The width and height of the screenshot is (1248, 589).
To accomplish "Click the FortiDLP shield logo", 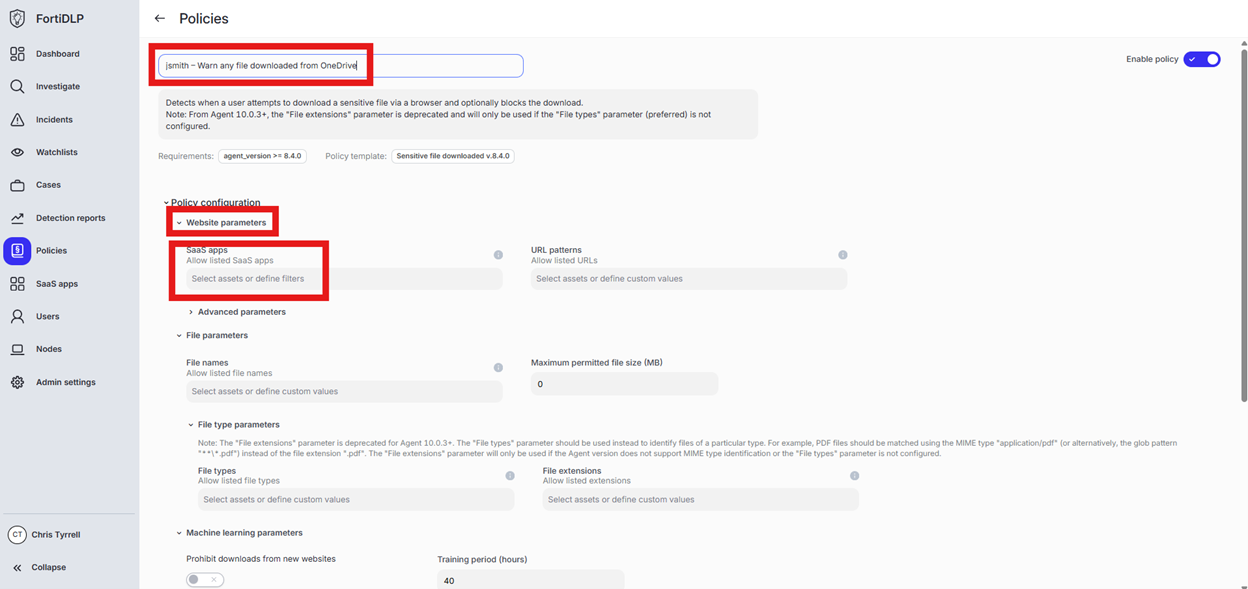I will click(x=17, y=19).
